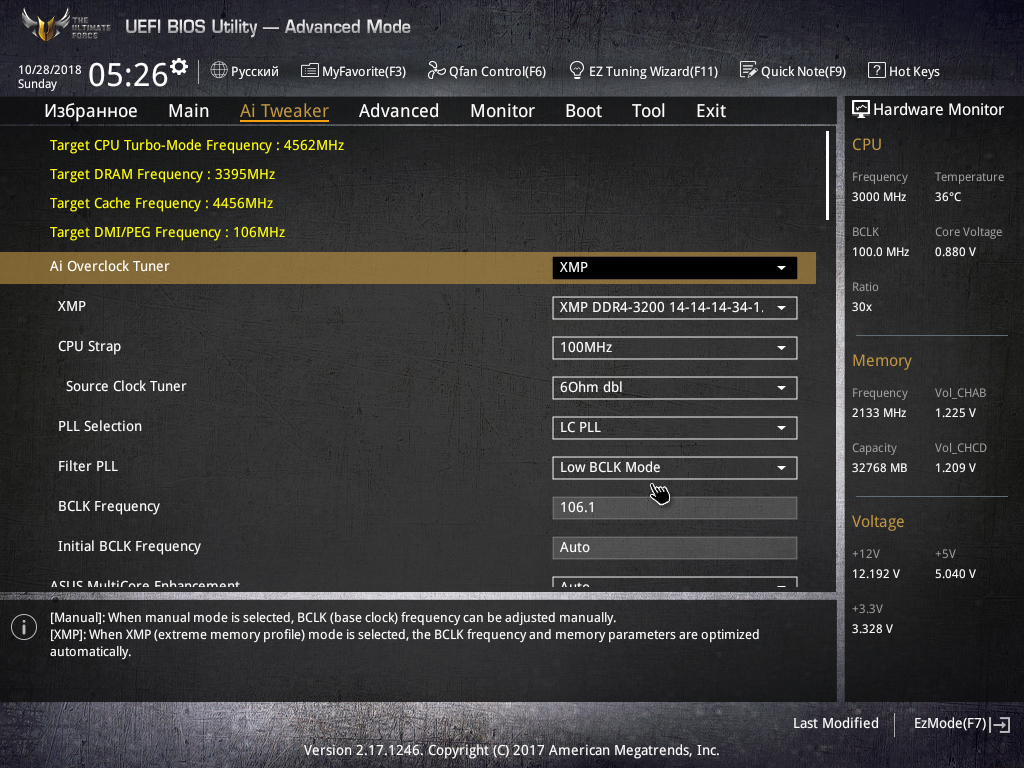Launch EZ Tuning Wizard(F11)

[653, 71]
